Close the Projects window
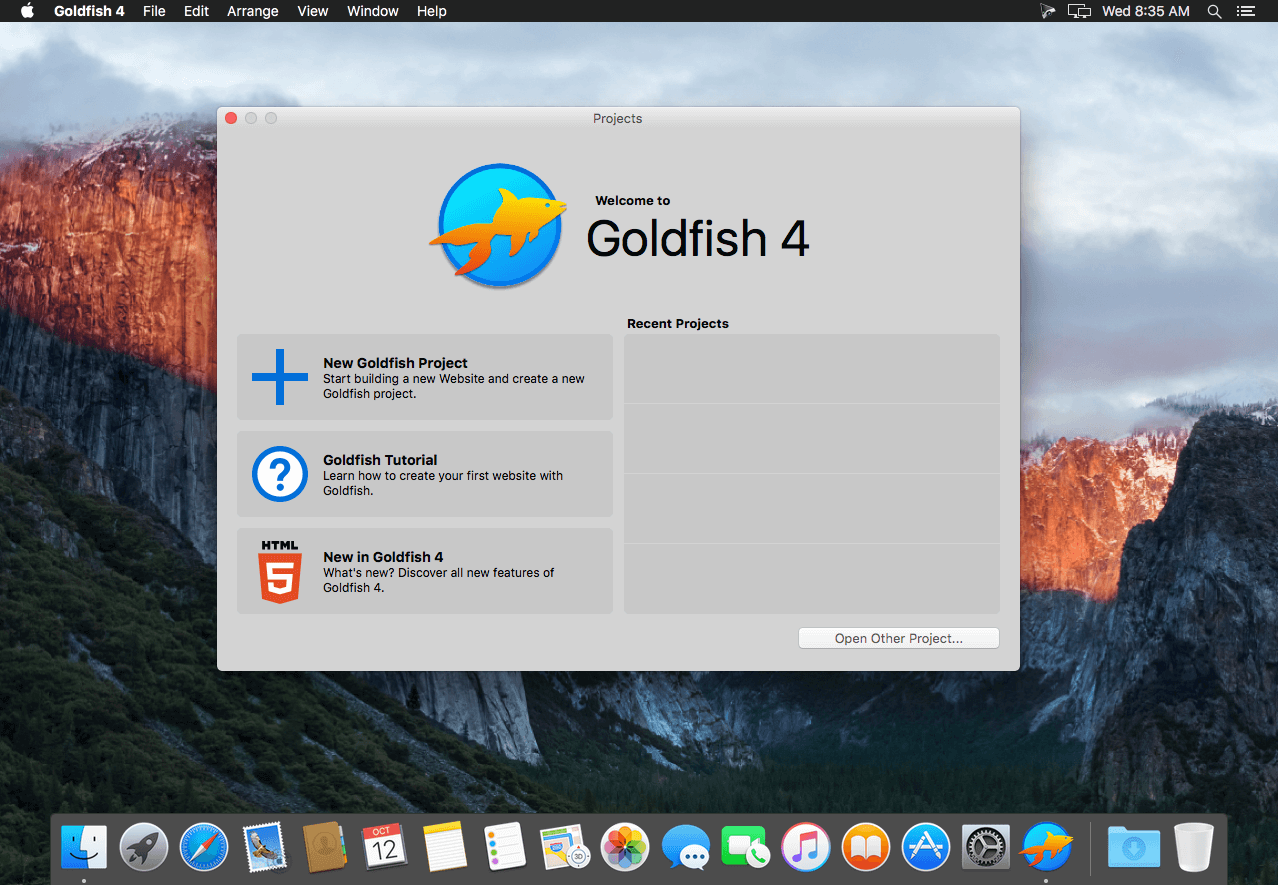Viewport: 1278px width, 885px height. [231, 118]
